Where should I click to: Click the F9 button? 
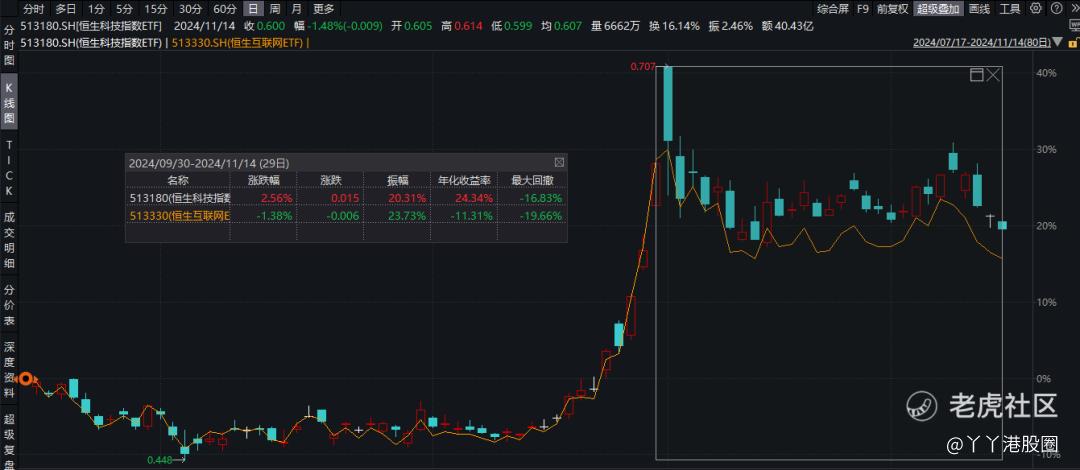pyautogui.click(x=862, y=9)
